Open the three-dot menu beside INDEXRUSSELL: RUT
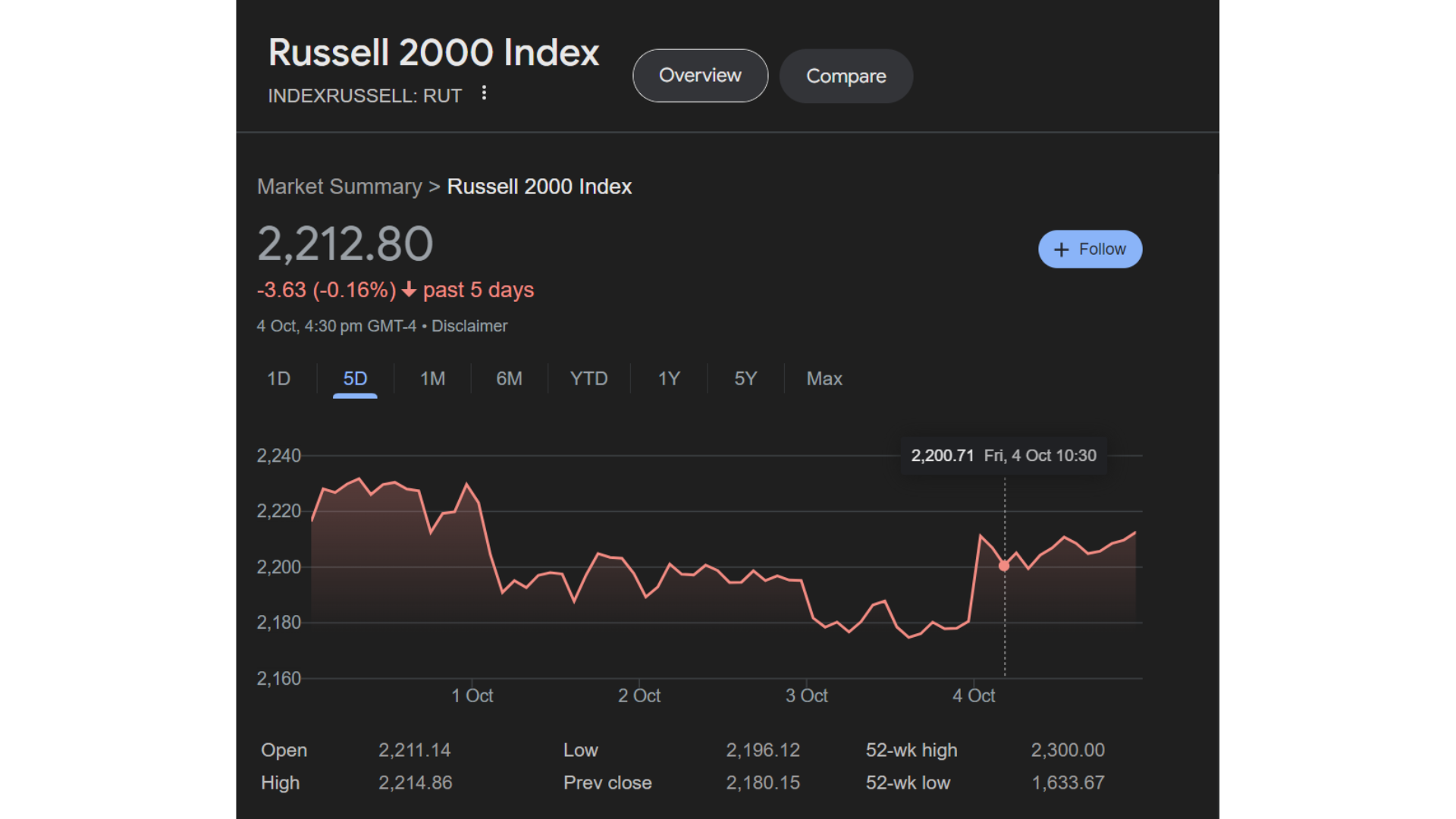 [484, 93]
